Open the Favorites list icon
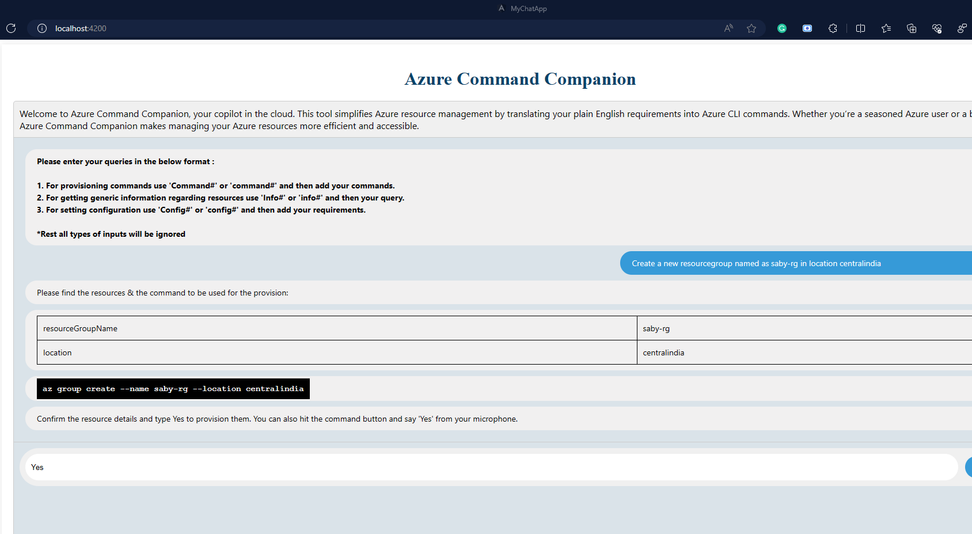 tap(886, 29)
